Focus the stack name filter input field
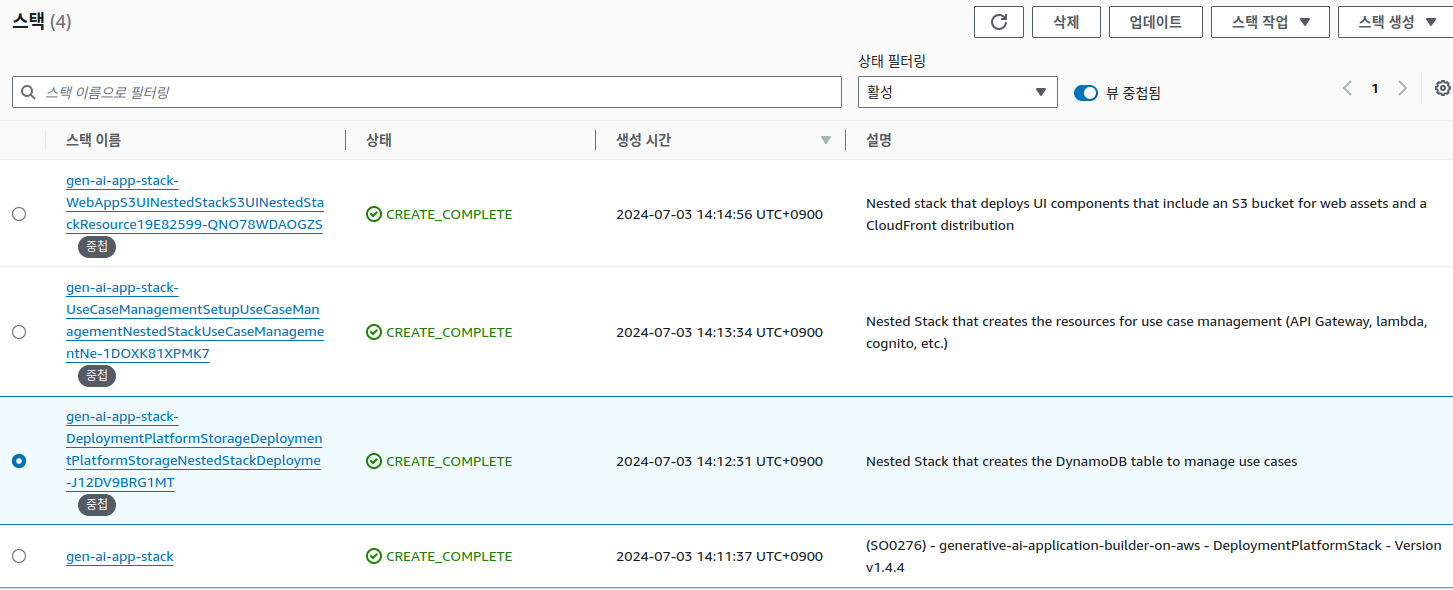Image resolution: width=1453 pixels, height=590 pixels. [x=440, y=92]
